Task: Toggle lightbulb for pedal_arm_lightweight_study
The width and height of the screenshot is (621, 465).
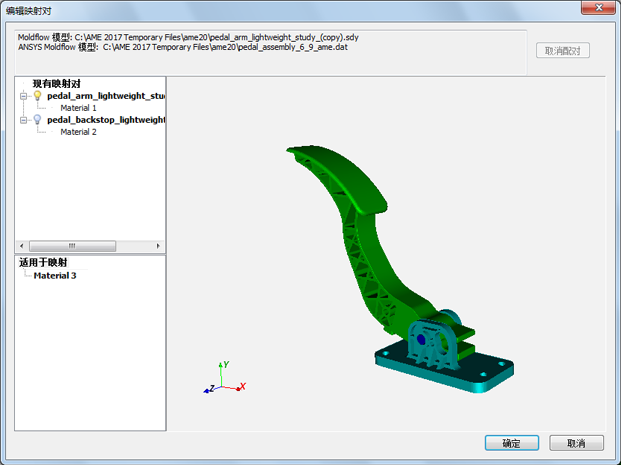Action: [x=37, y=96]
